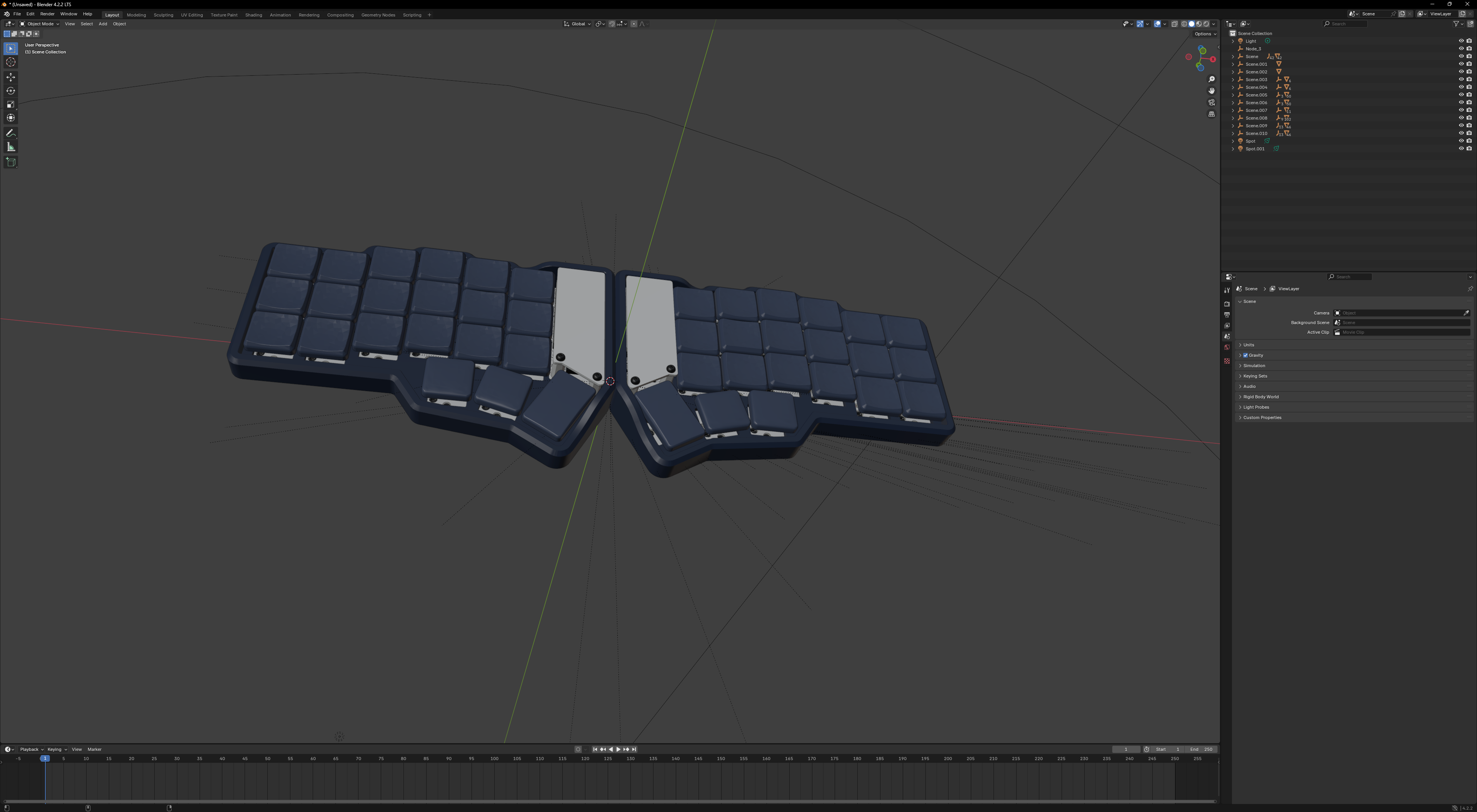Viewport: 1477px width, 812px height.
Task: Switch perspective/orthographic with grid icon
Action: click(1212, 114)
